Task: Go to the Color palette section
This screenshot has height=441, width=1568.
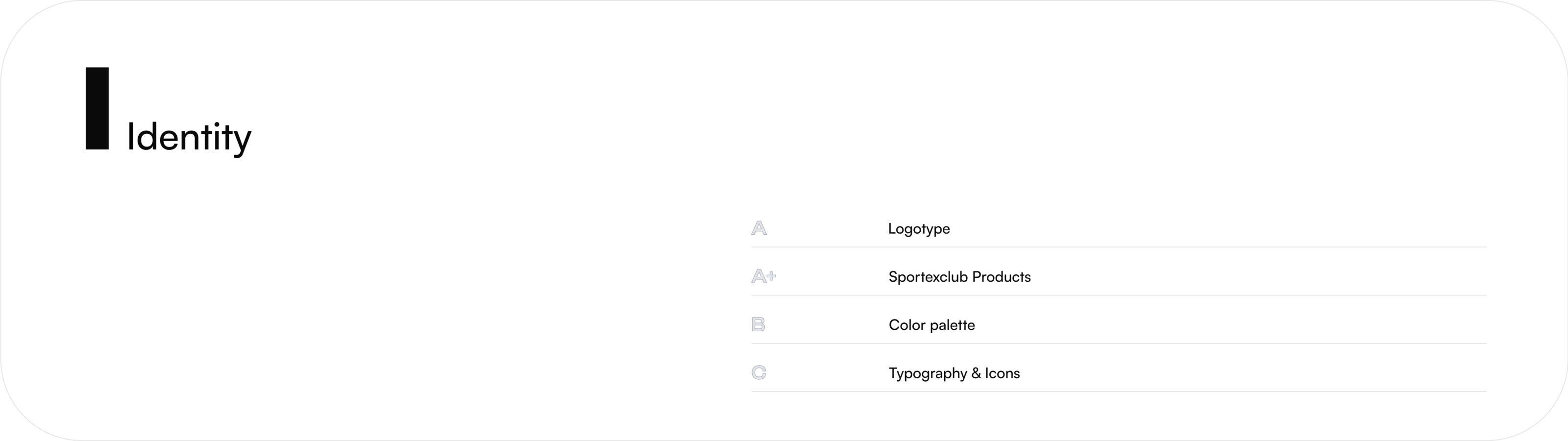Action: tap(931, 325)
